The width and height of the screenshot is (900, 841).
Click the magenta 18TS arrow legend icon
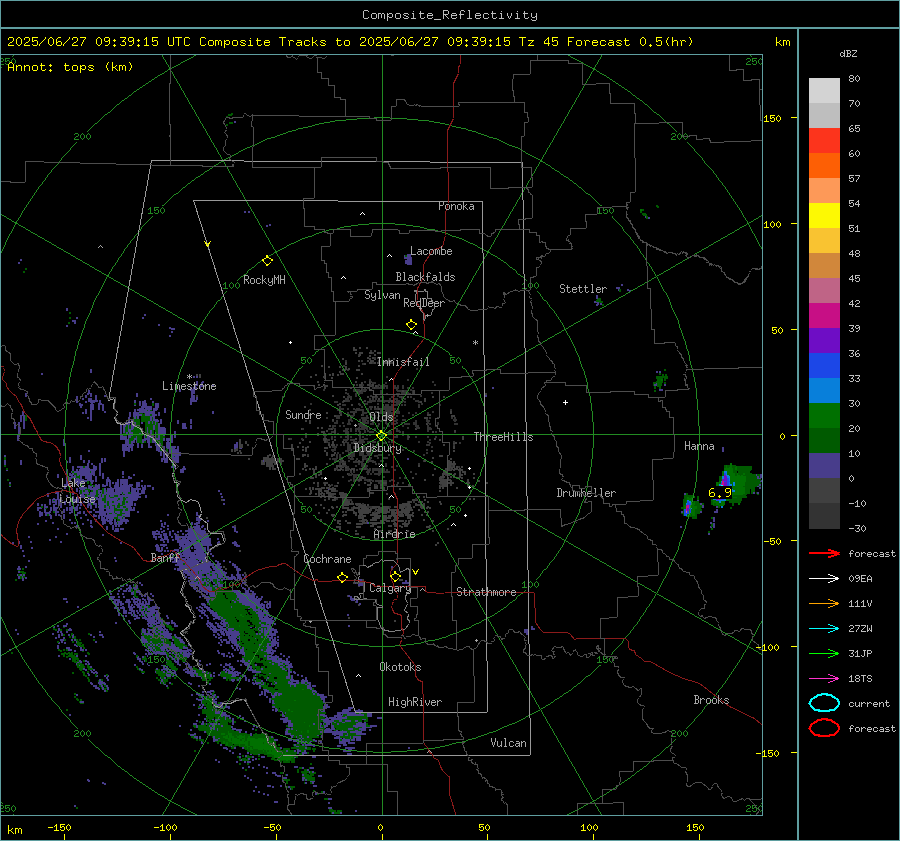pos(824,679)
